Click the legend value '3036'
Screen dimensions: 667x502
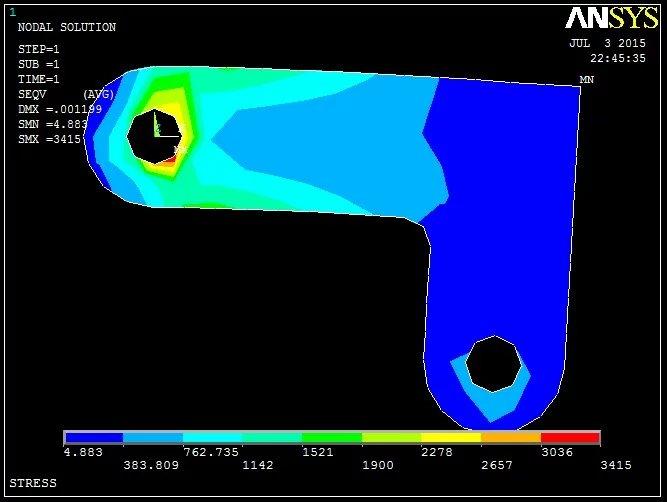[x=557, y=452]
